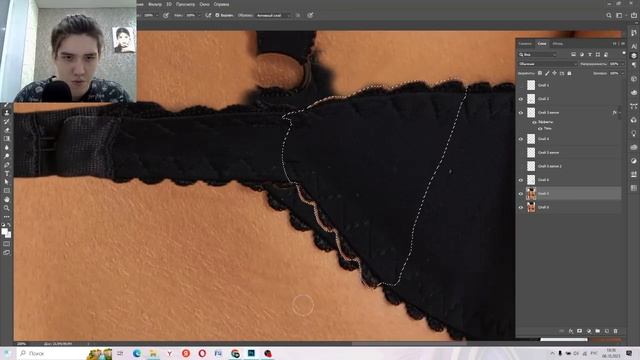640x360 pixels.
Task: Open the Фильтр menu
Action: 155,4
